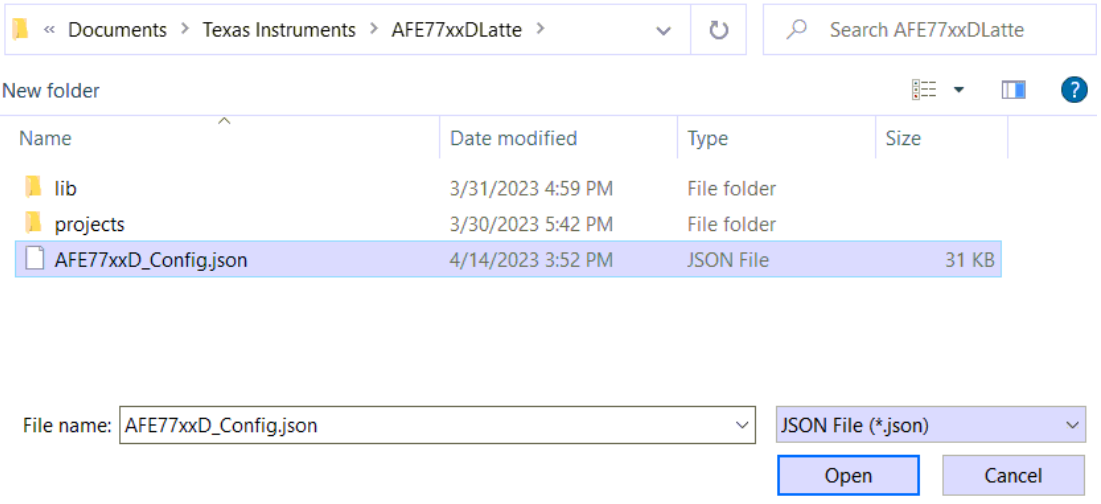The width and height of the screenshot is (1101, 504).
Task: Click the Texas Instruments breadcrumb
Action: coord(279,30)
